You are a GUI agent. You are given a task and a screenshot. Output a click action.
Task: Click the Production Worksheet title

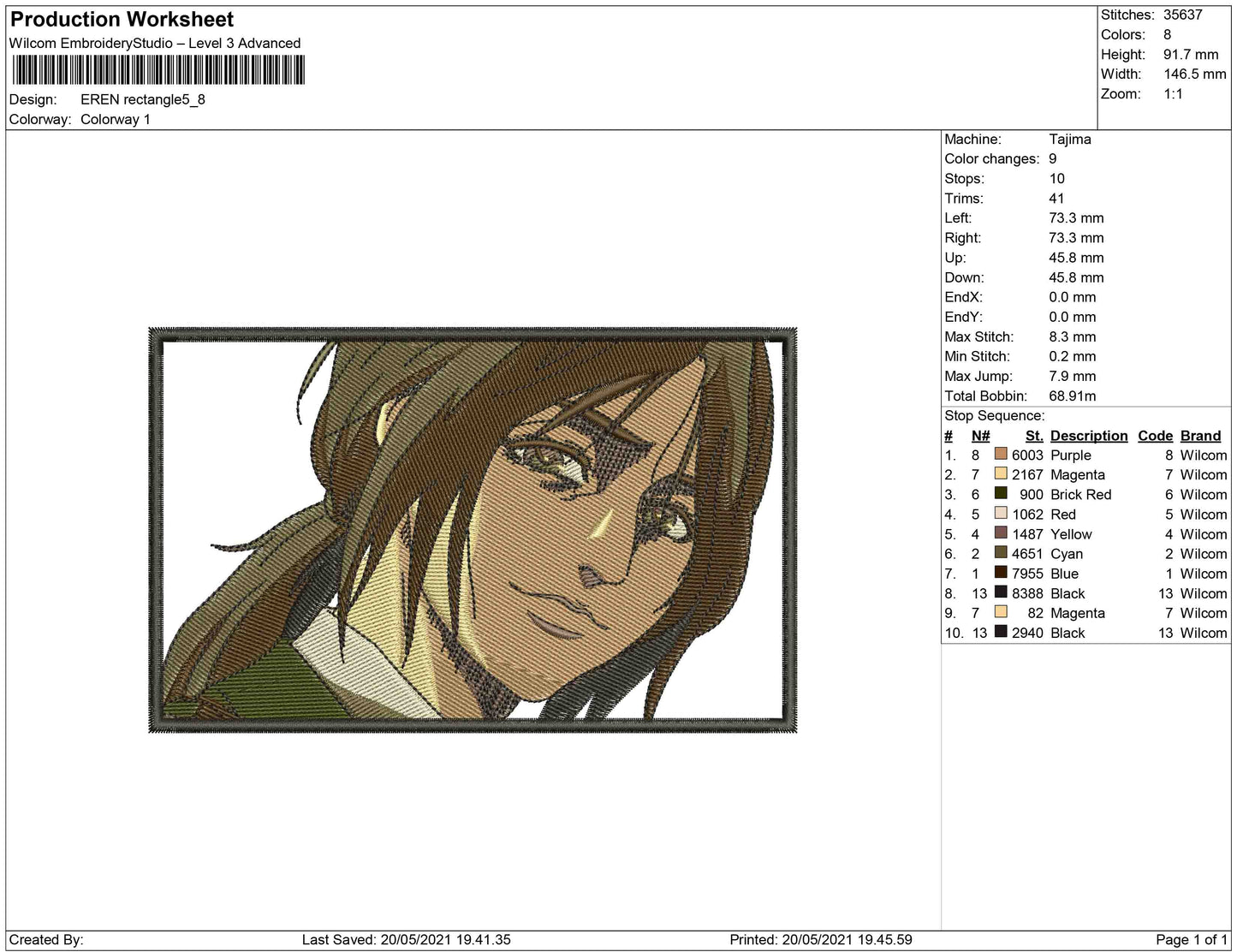click(x=122, y=20)
